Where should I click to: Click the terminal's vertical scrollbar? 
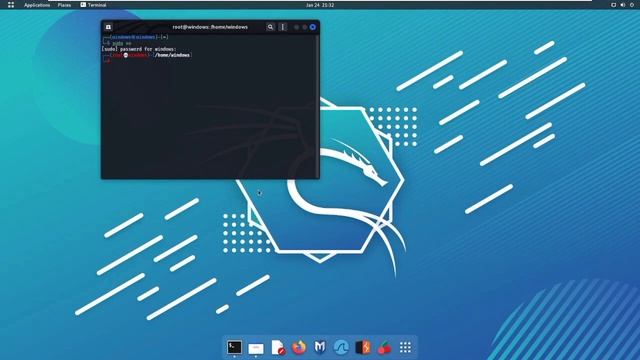(x=318, y=106)
